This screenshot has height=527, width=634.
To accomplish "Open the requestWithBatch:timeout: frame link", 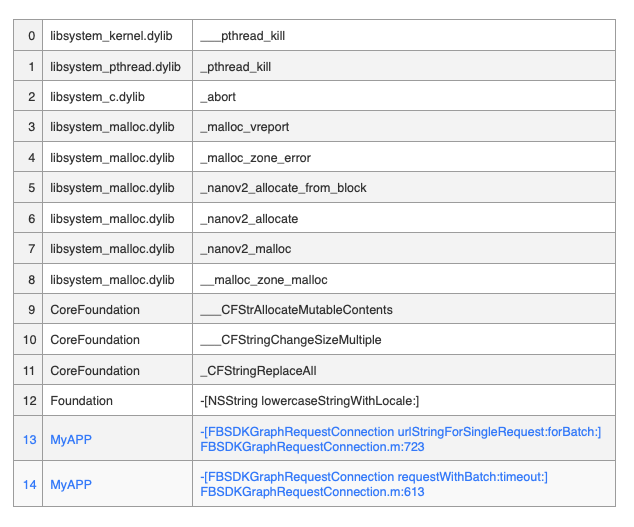I will 374,484.
